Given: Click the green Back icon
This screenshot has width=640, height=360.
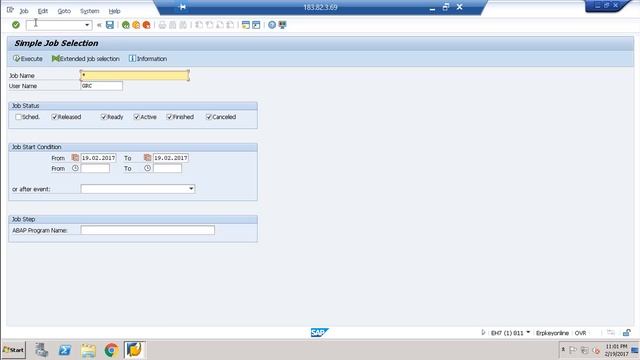Looking at the screenshot, I should (126, 25).
